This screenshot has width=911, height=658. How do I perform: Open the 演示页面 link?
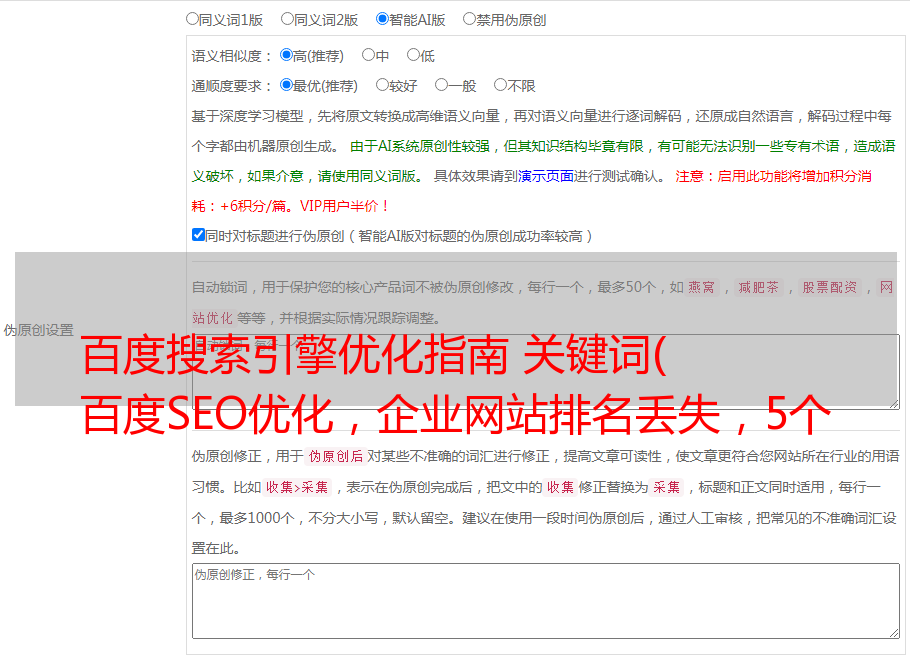(x=546, y=176)
